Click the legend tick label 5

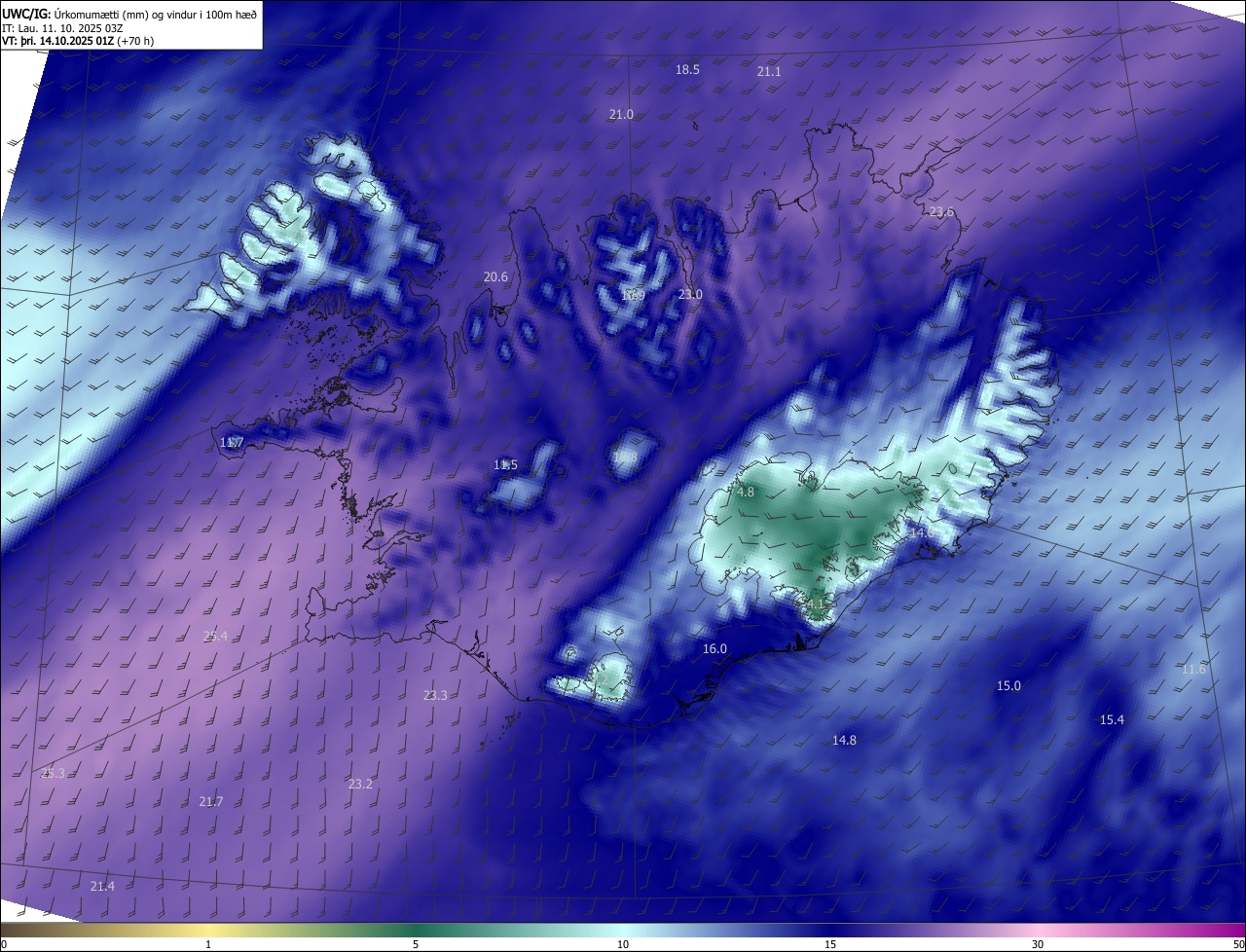point(416,945)
